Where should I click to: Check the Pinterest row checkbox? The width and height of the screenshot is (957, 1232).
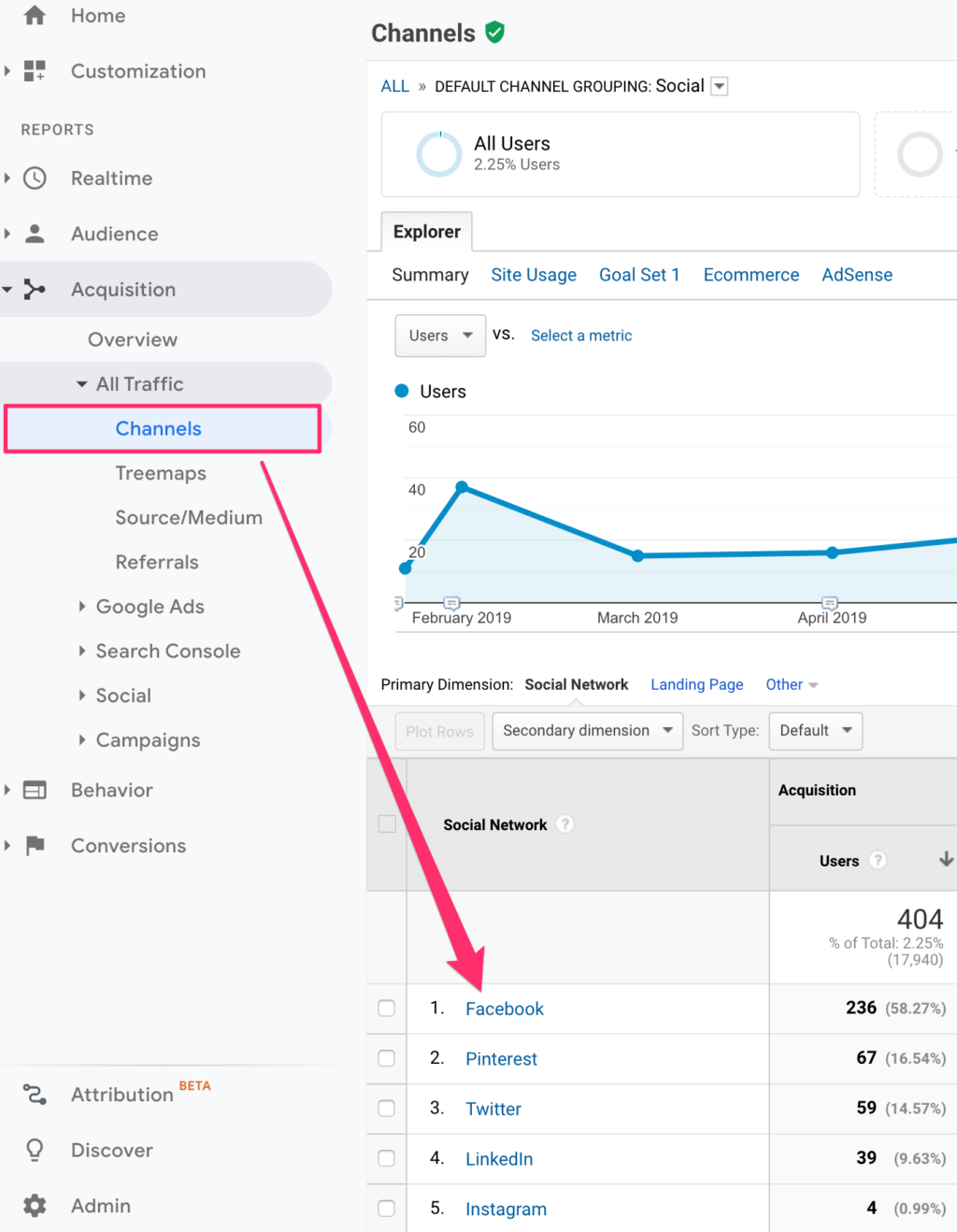click(x=387, y=1058)
